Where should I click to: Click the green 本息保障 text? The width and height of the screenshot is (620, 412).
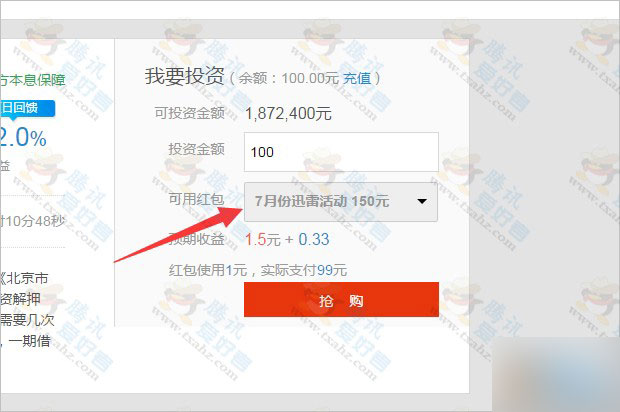point(36,80)
